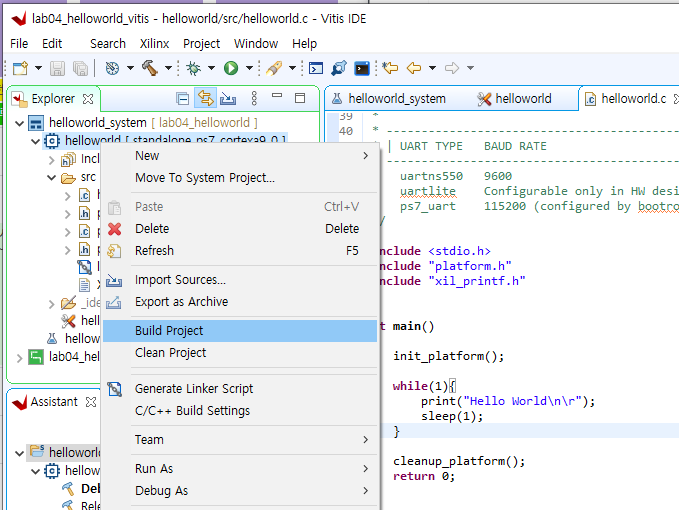The width and height of the screenshot is (679, 510).
Task: Select Import Sources from context menu
Action: (x=240, y=280)
